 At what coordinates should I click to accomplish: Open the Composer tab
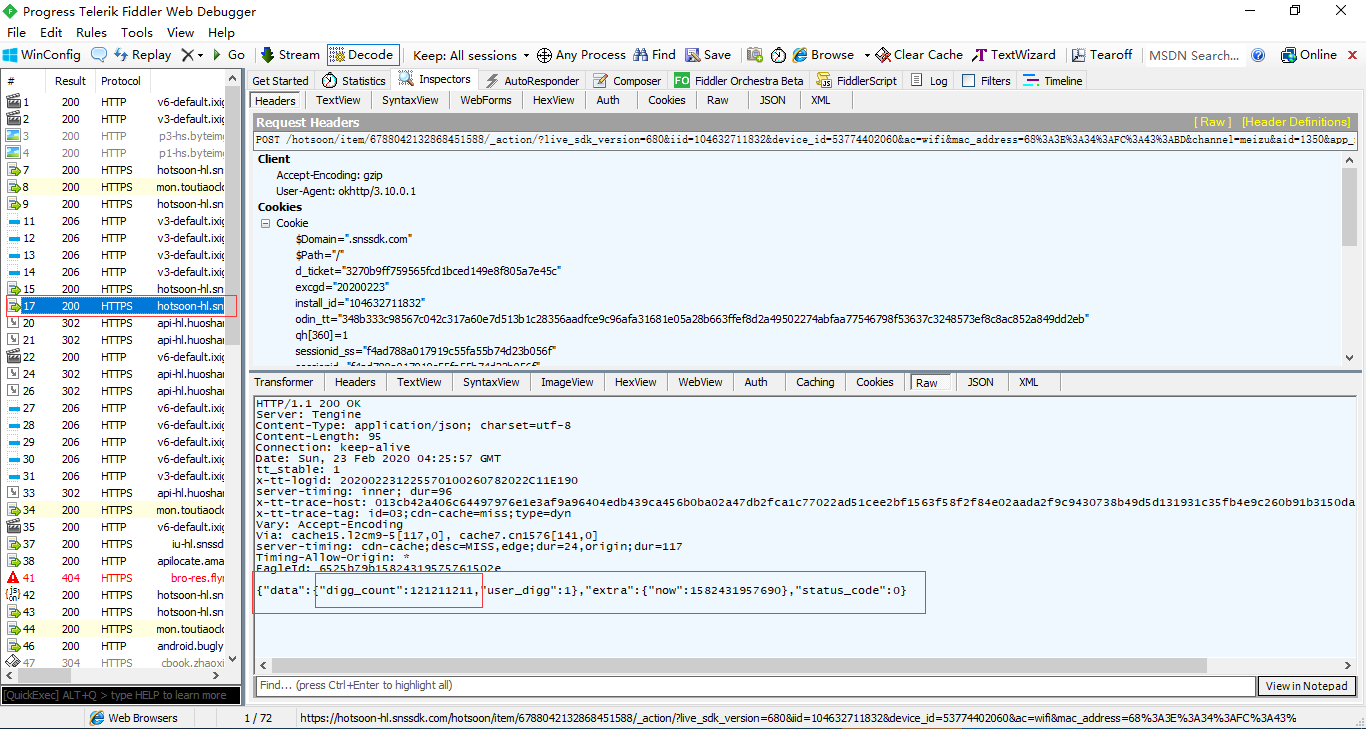click(627, 81)
